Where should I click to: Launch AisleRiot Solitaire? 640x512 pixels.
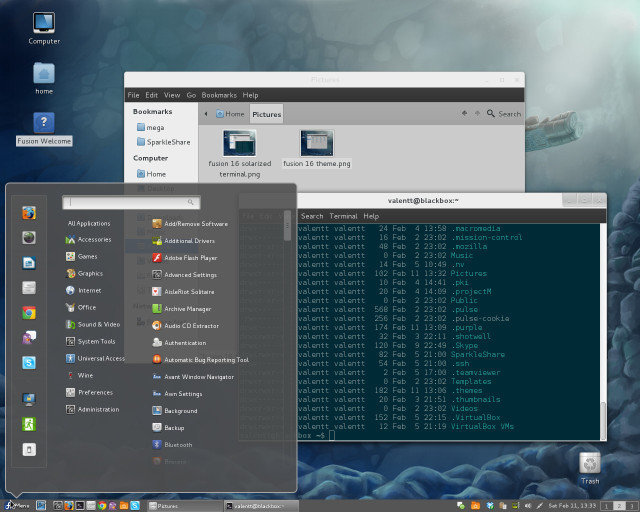pos(183,292)
